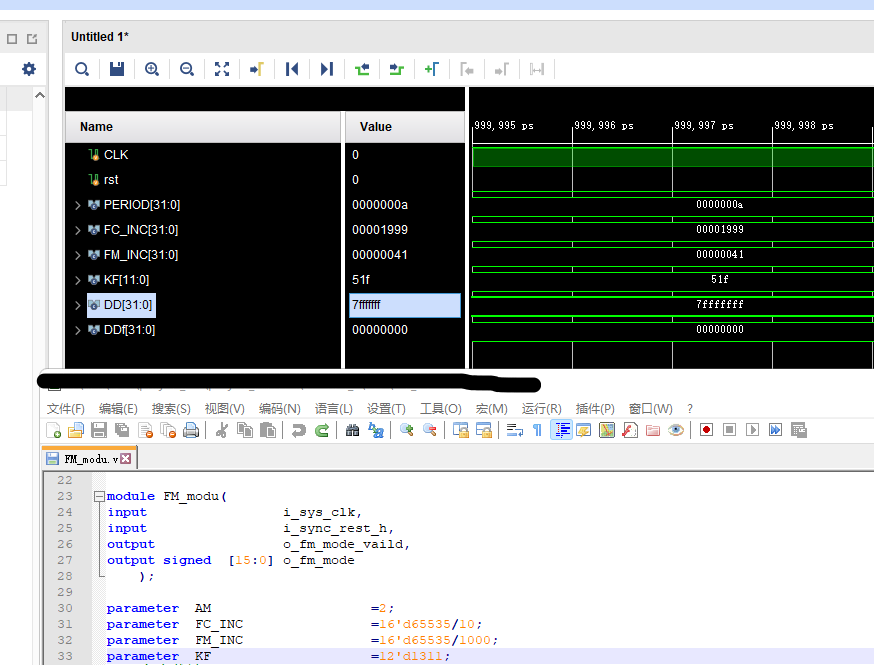Zoom in on the waveform
The width and height of the screenshot is (874, 665).
click(152, 69)
